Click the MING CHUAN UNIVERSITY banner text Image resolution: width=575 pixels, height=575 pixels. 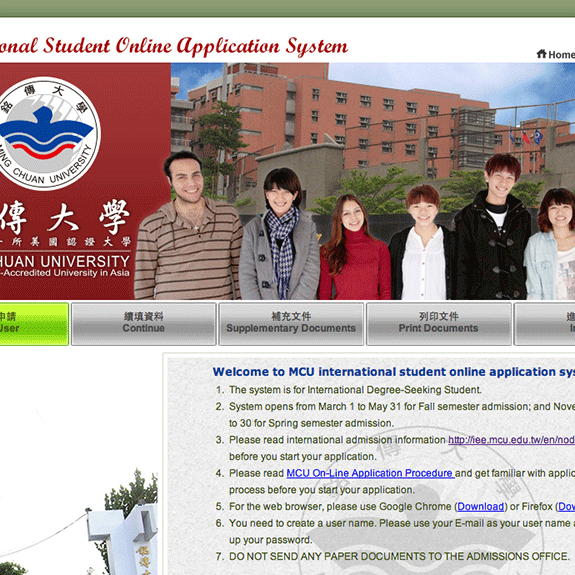[x=65, y=261]
